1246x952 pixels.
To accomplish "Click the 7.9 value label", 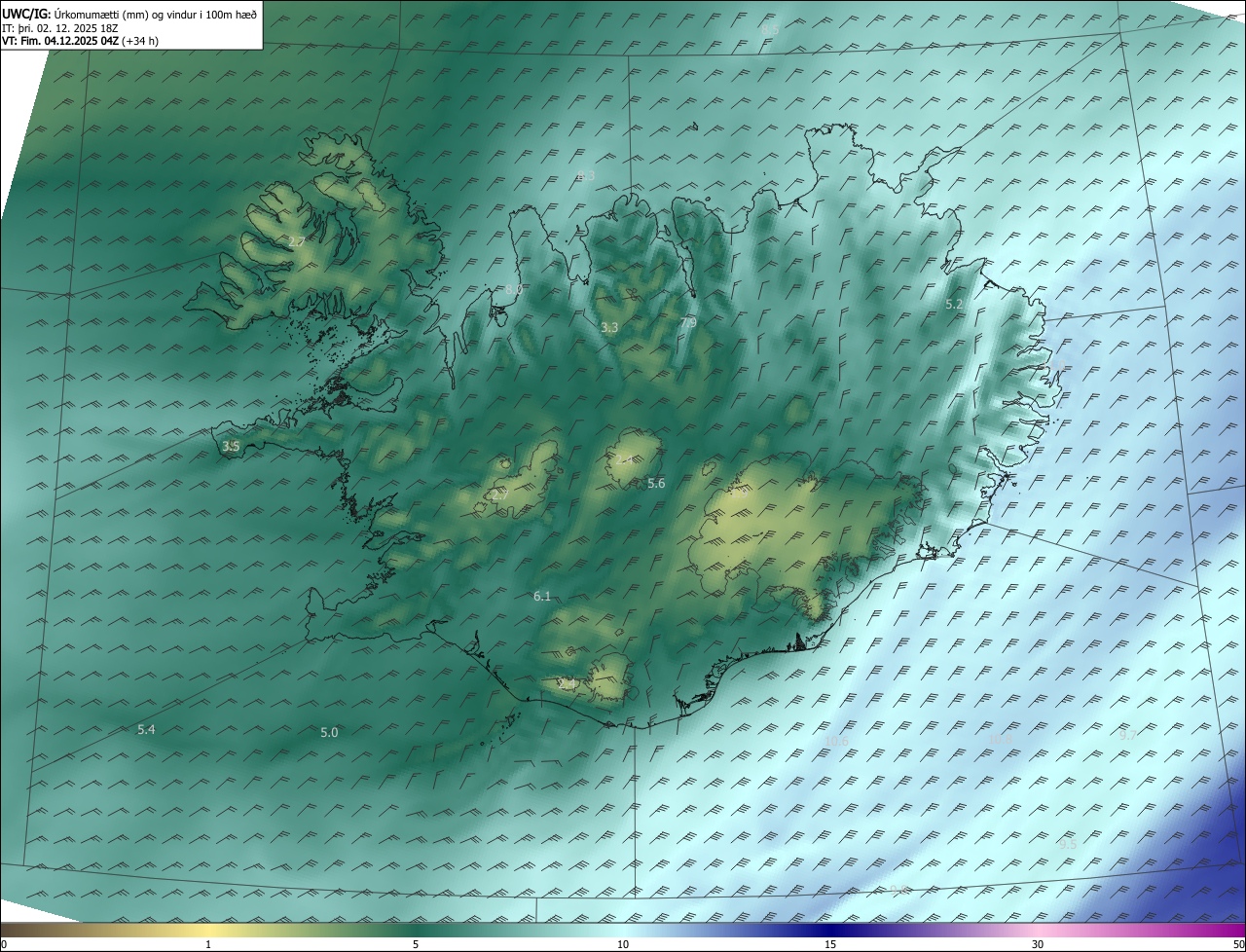I will pyautogui.click(x=688, y=323).
